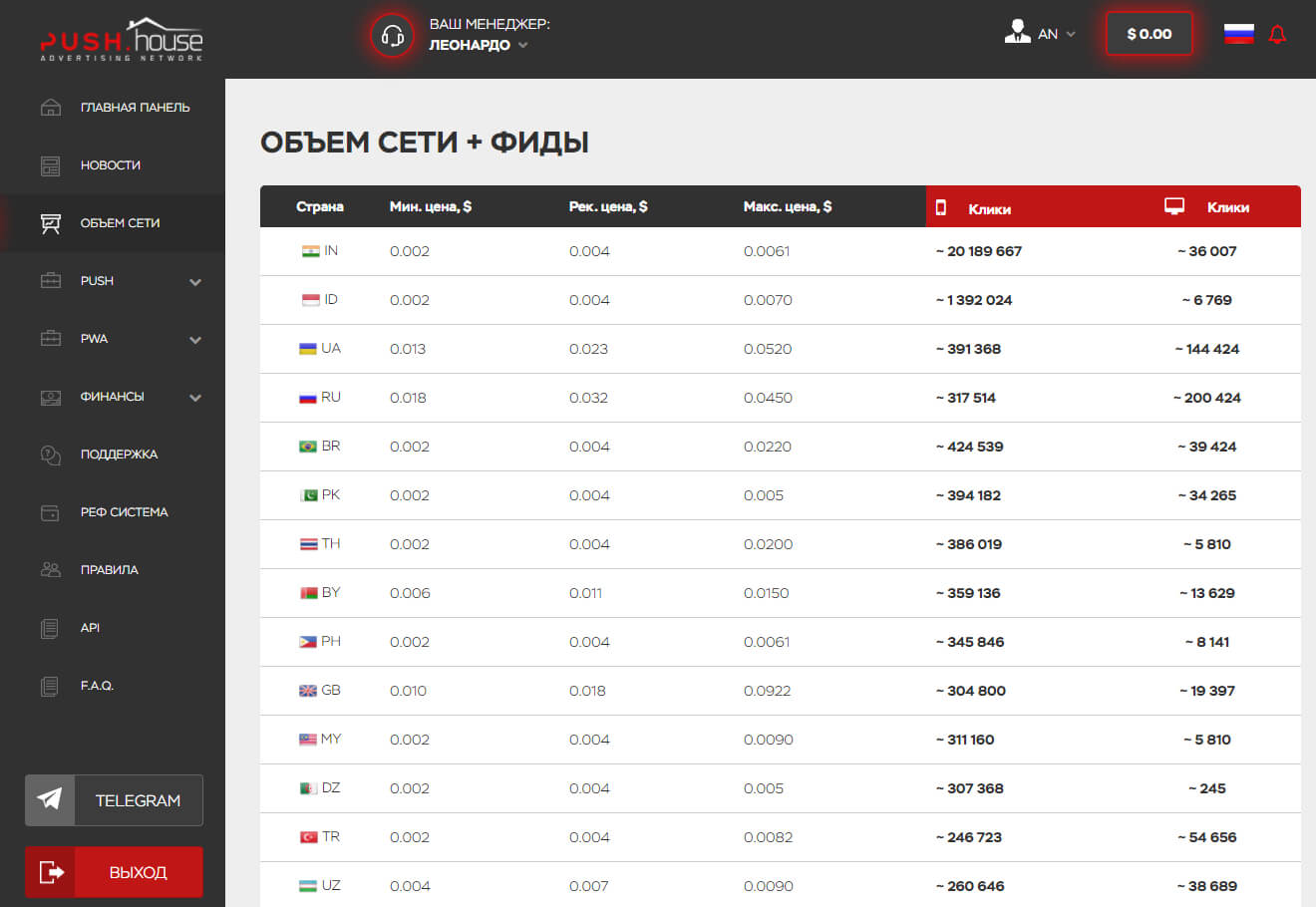Click the $0.00 balance button
The height and width of the screenshot is (907, 1316).
tap(1149, 34)
